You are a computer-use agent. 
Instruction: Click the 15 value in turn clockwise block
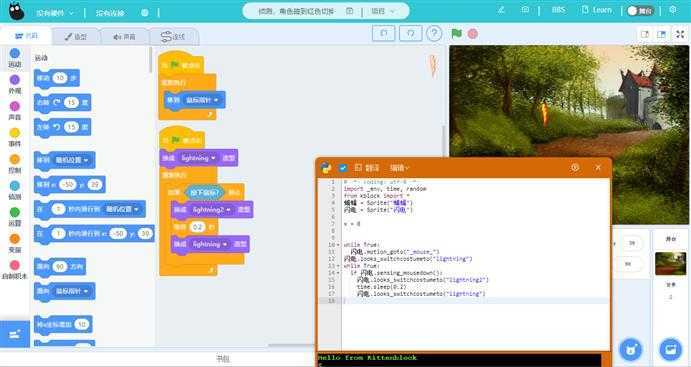[x=71, y=103]
